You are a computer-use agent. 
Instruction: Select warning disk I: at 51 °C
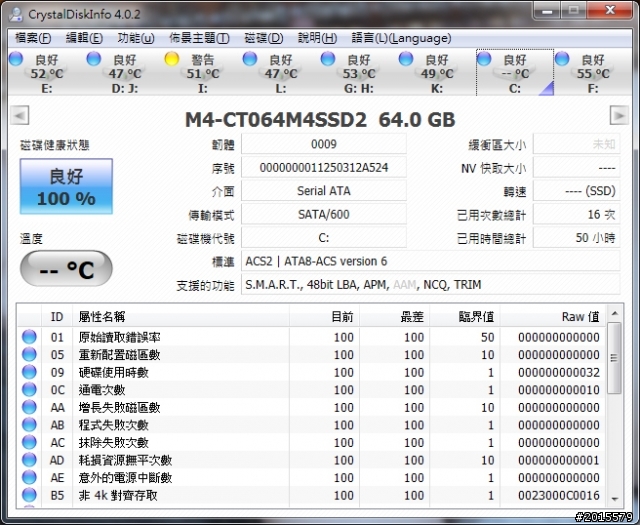202,73
